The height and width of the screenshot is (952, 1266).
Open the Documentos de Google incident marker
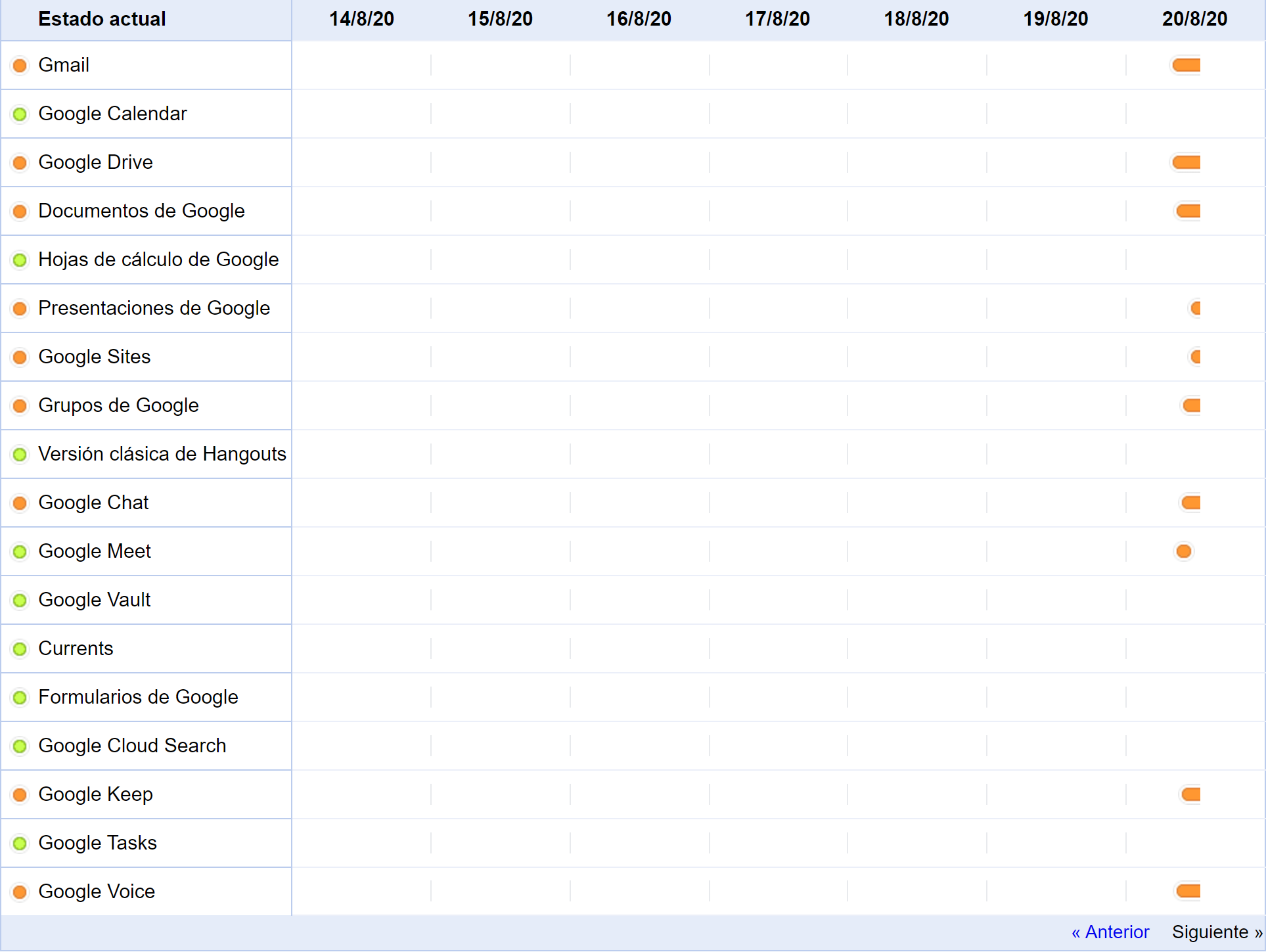[1188, 211]
